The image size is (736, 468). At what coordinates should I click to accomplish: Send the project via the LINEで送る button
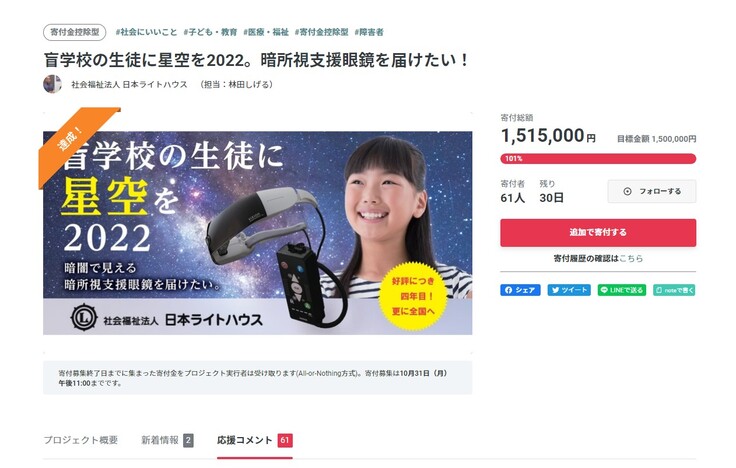pyautogui.click(x=622, y=290)
